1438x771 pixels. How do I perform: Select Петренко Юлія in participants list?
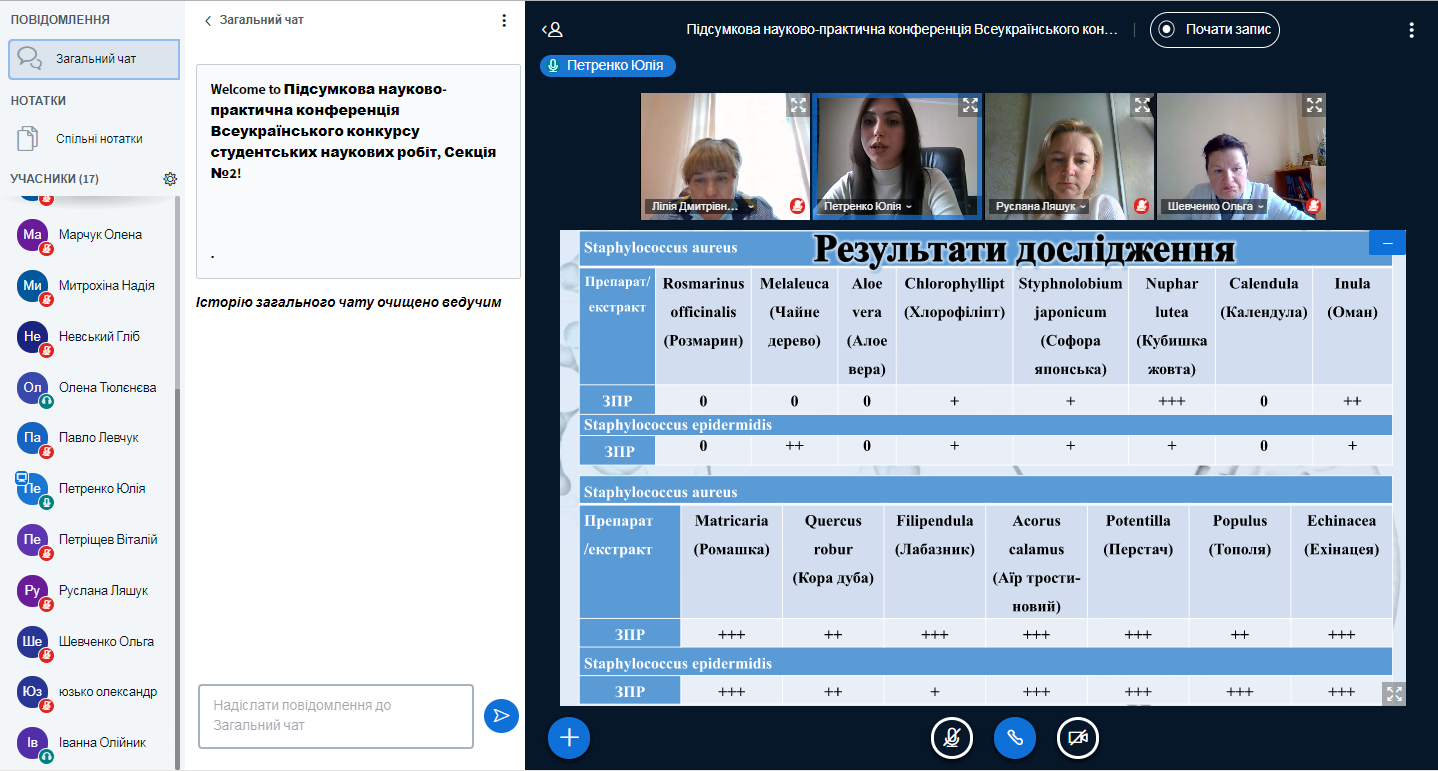(92, 489)
